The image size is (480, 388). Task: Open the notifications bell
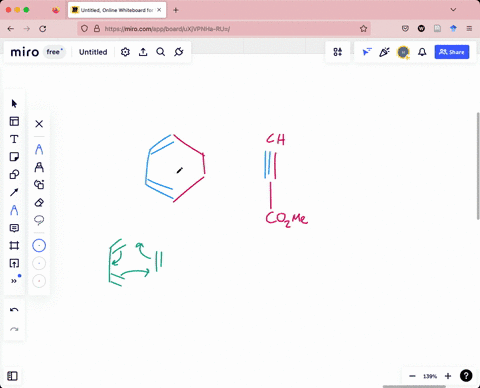(422, 52)
